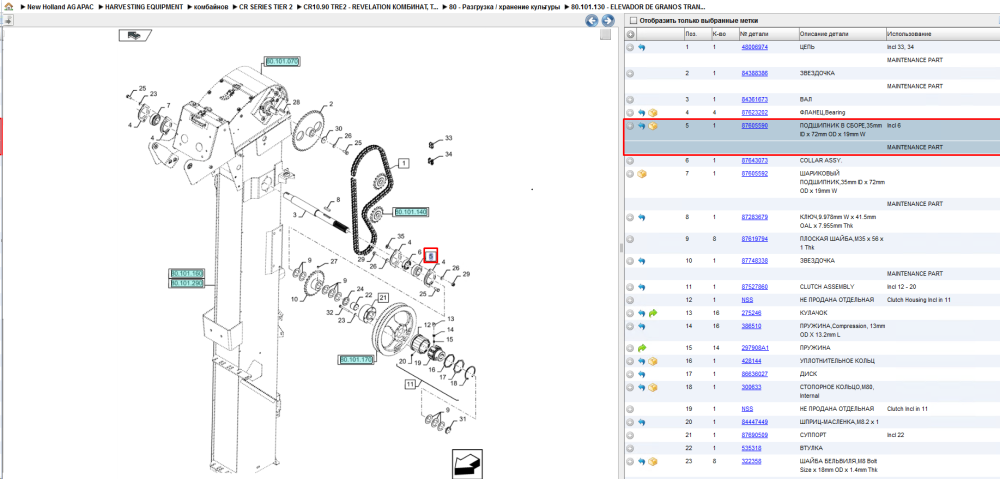Viewport: 1000px width, 479px height.
Task: Open part number link 84361673
Action: (x=754, y=99)
